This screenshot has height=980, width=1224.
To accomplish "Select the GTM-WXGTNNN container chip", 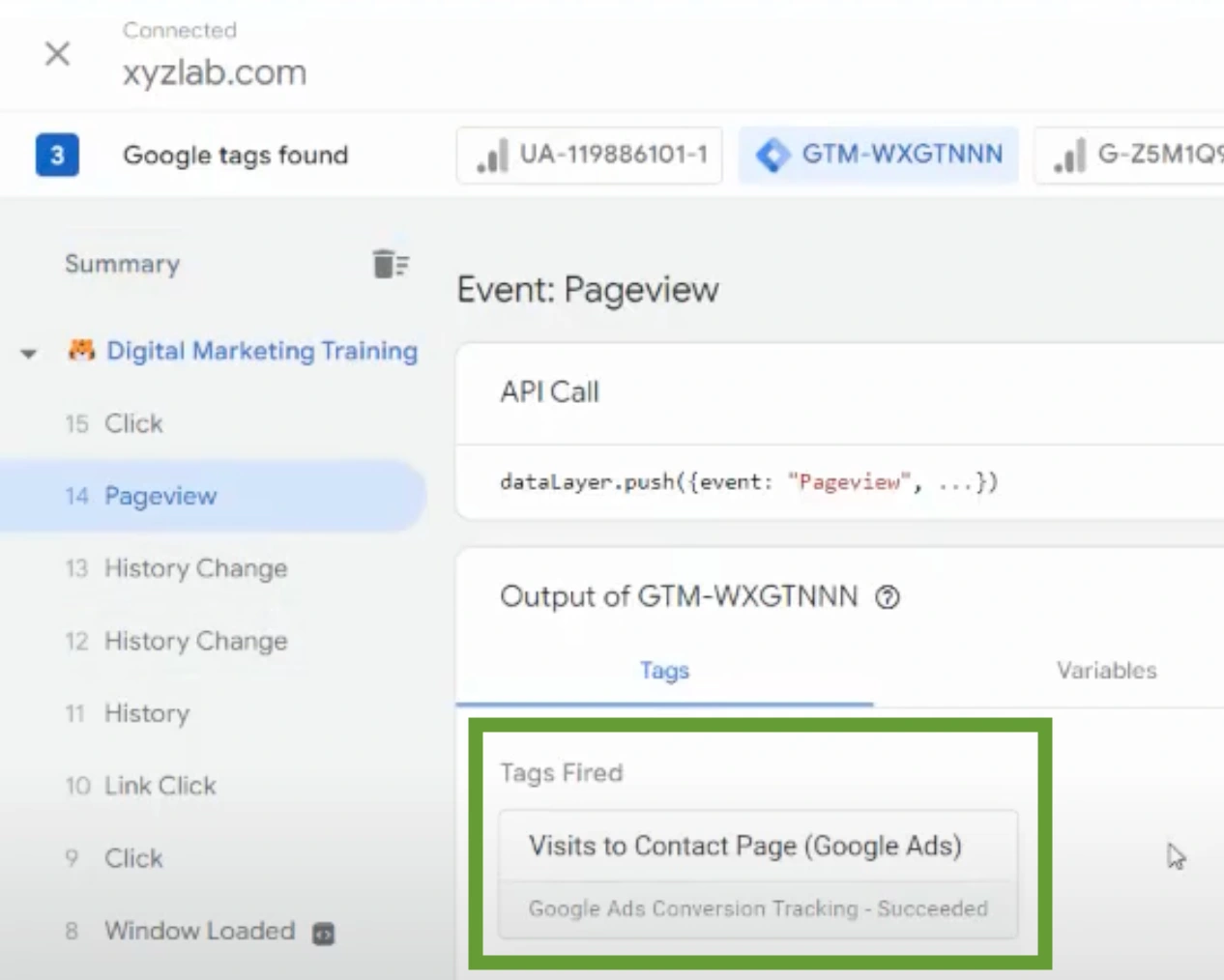I will 878,155.
